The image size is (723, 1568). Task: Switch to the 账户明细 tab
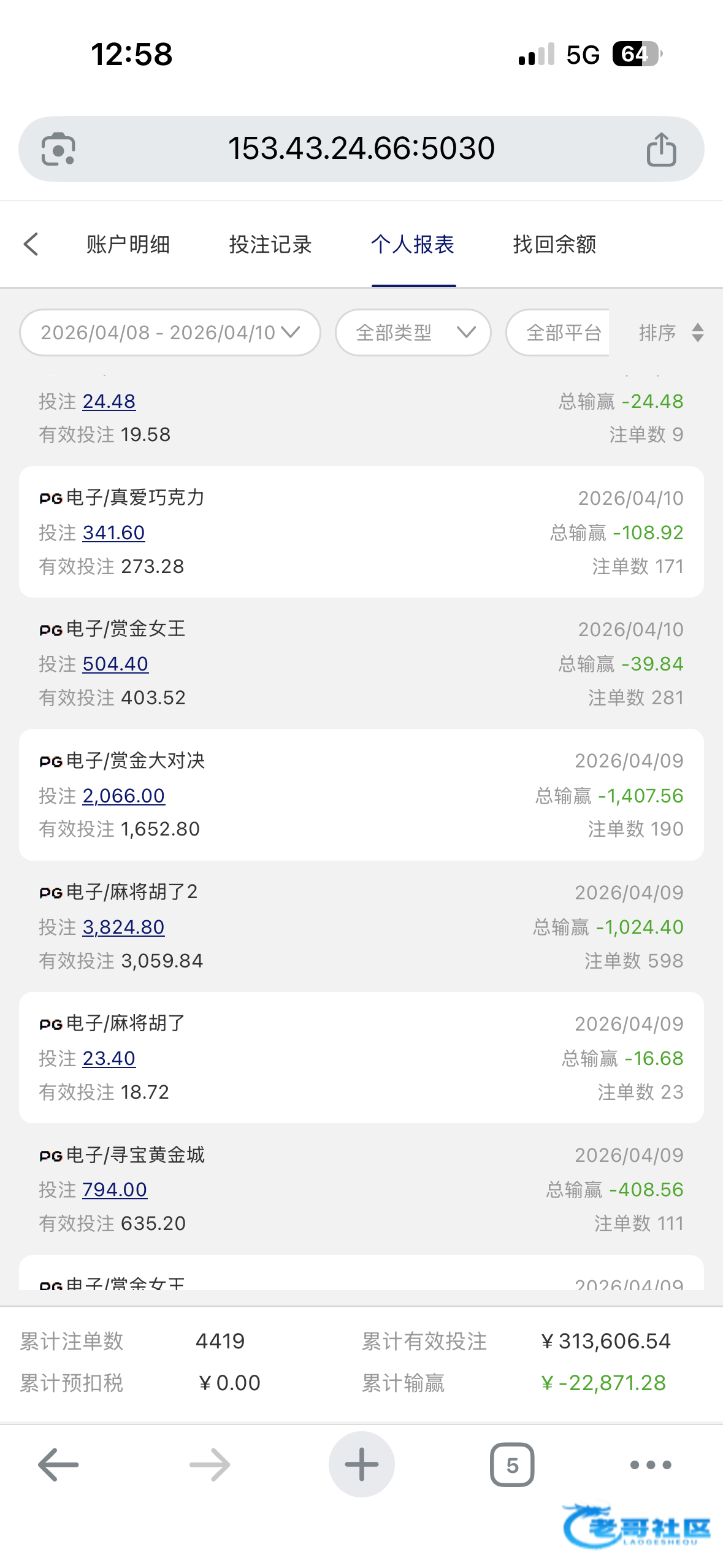click(128, 244)
